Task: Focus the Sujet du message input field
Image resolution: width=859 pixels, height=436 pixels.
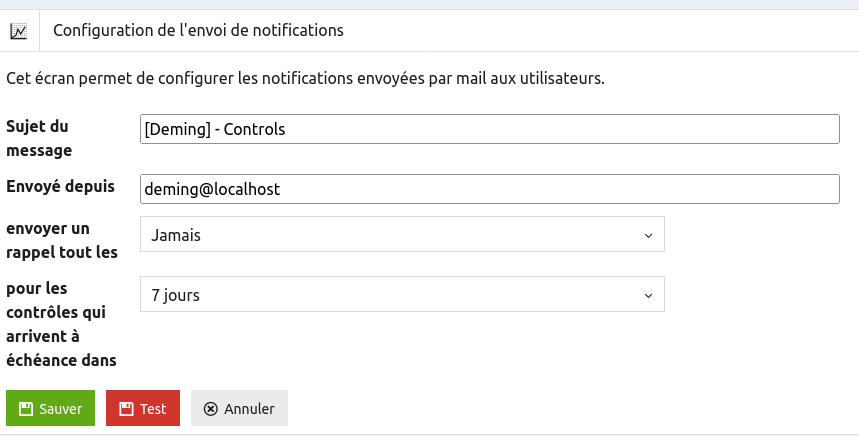Action: click(x=490, y=129)
